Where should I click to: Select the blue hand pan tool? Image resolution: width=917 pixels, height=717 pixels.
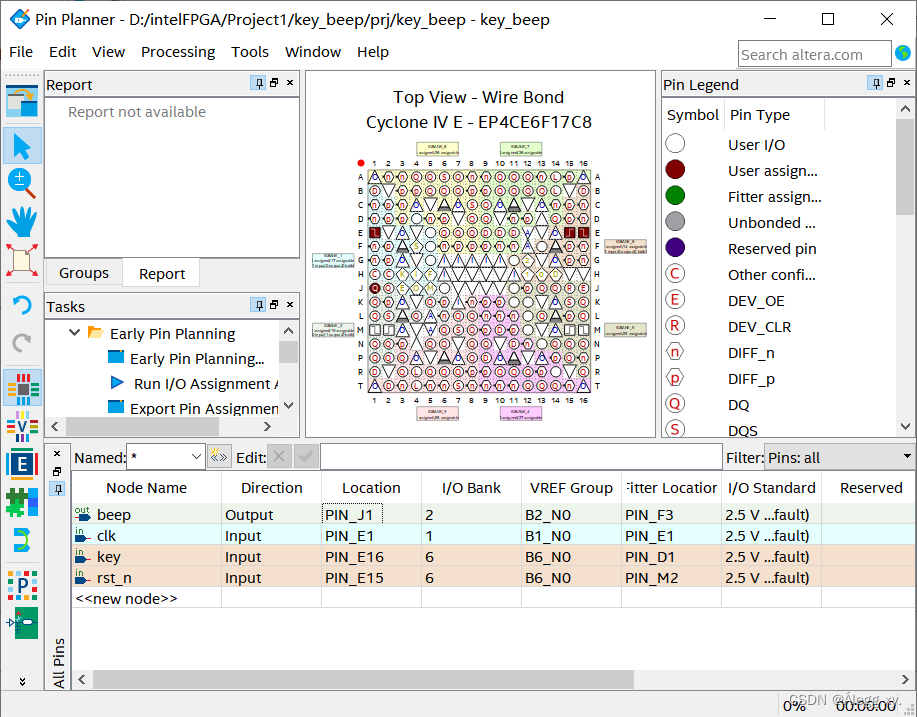[22, 221]
